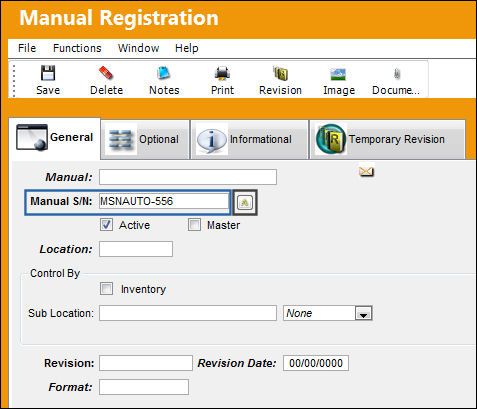
Task: Click the Sub Location text field
Action: 188,313
